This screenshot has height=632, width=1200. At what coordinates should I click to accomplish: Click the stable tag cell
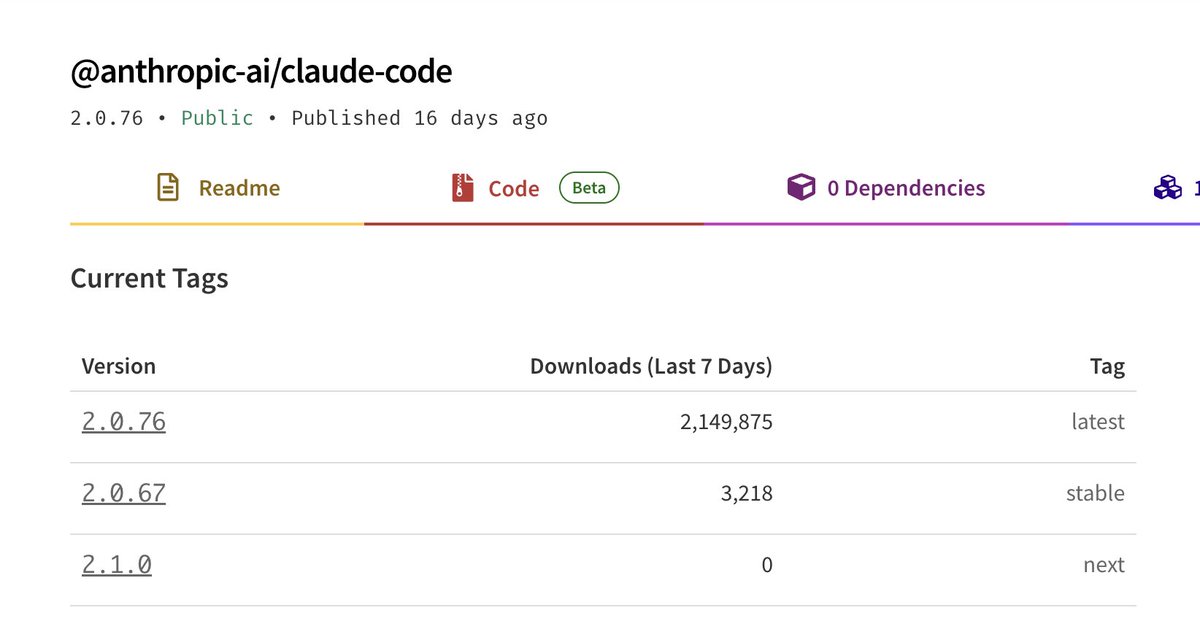(1095, 493)
